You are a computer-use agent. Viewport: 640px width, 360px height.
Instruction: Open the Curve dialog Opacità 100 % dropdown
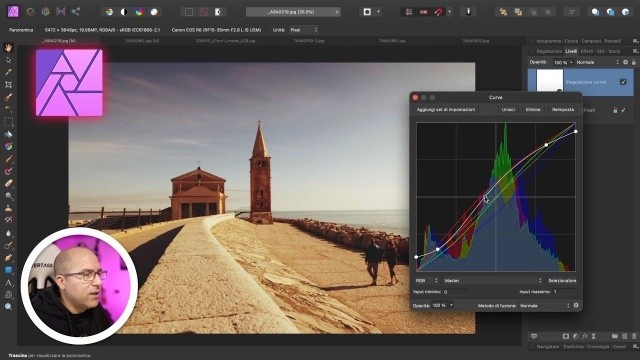coord(443,305)
